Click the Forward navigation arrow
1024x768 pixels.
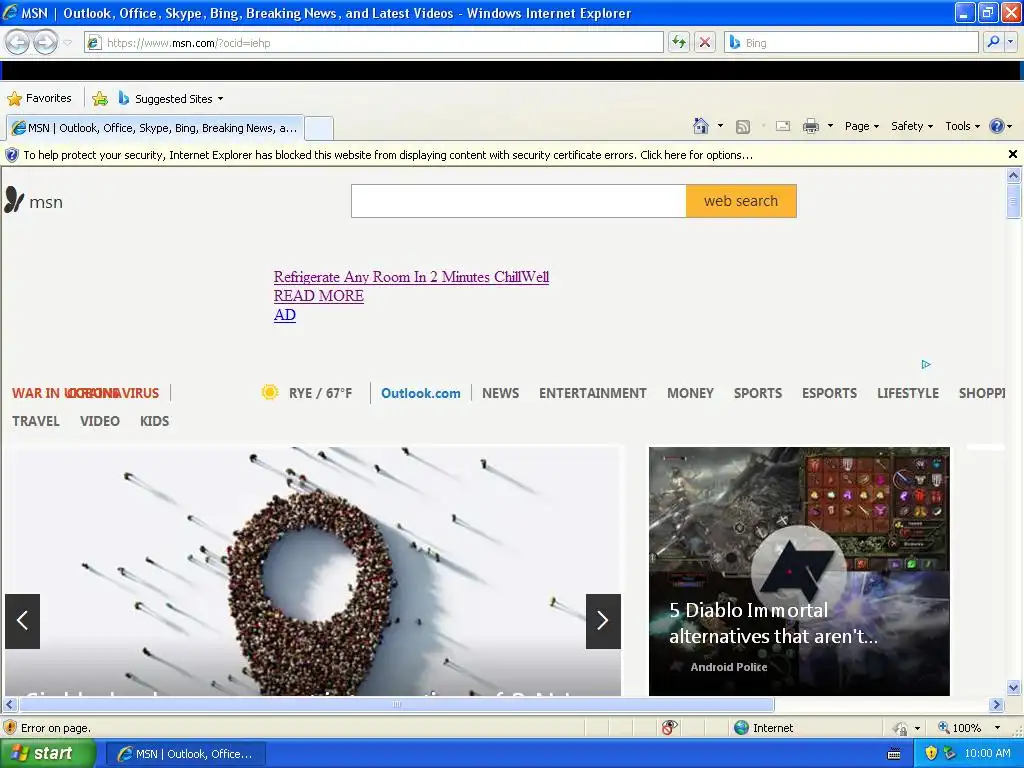point(45,42)
